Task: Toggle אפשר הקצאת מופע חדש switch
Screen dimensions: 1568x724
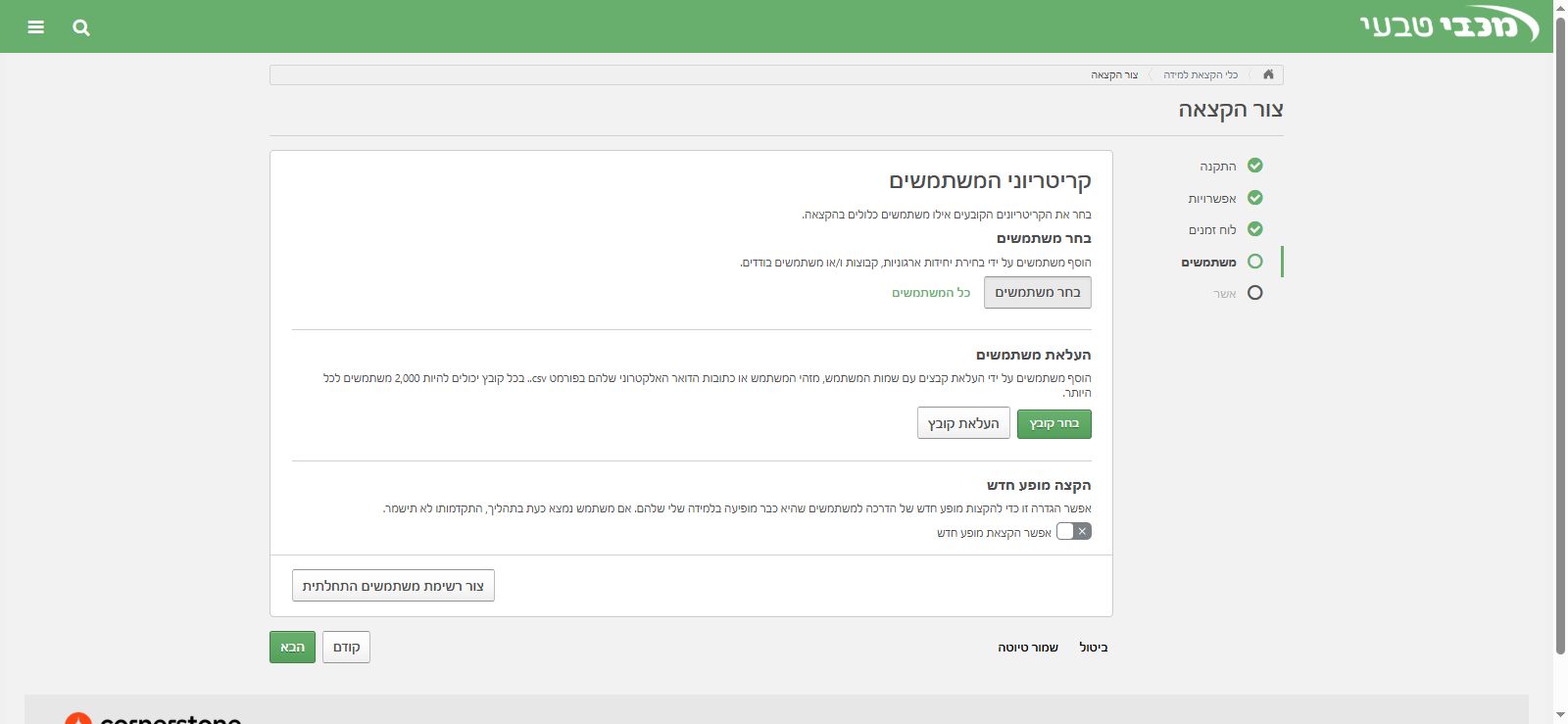Action: pos(1073,531)
